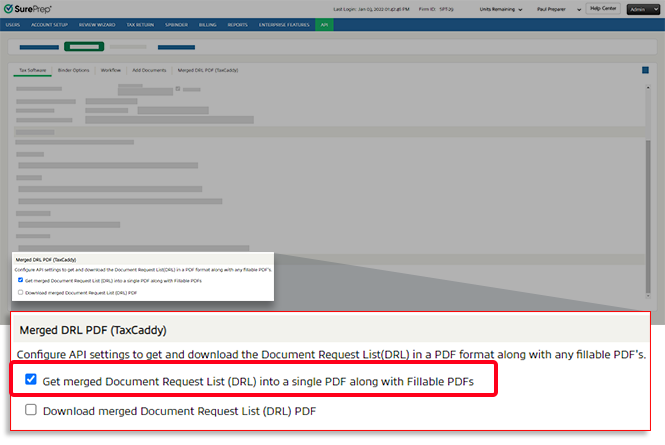This screenshot has height=445, width=665.
Task: Click the green highlighted step pill
Action: (x=84, y=47)
